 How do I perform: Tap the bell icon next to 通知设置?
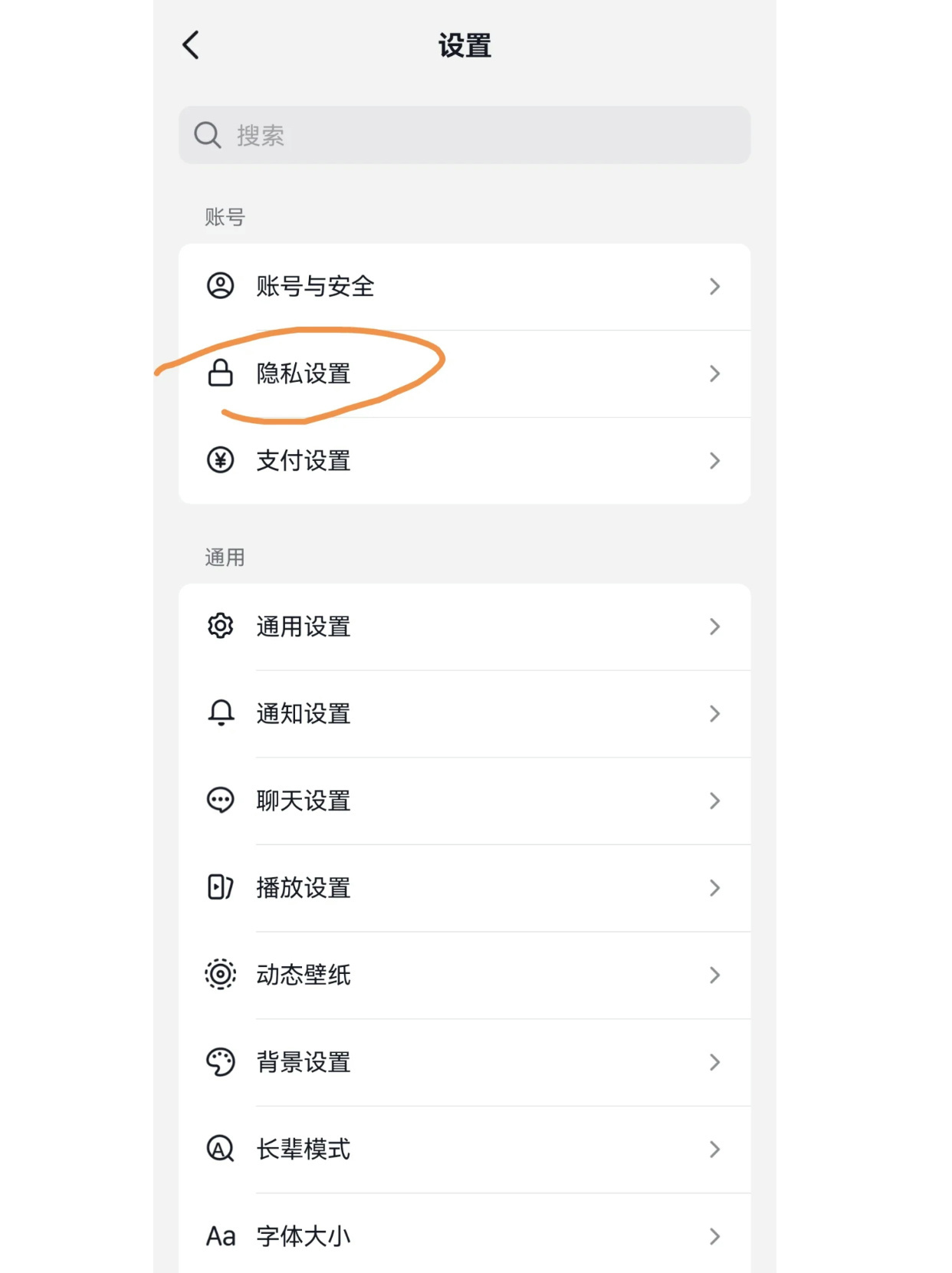[220, 713]
